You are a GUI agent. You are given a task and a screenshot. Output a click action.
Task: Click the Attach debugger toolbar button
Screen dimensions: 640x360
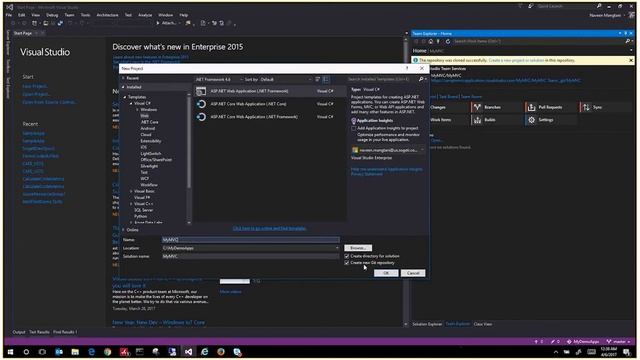click(x=167, y=23)
